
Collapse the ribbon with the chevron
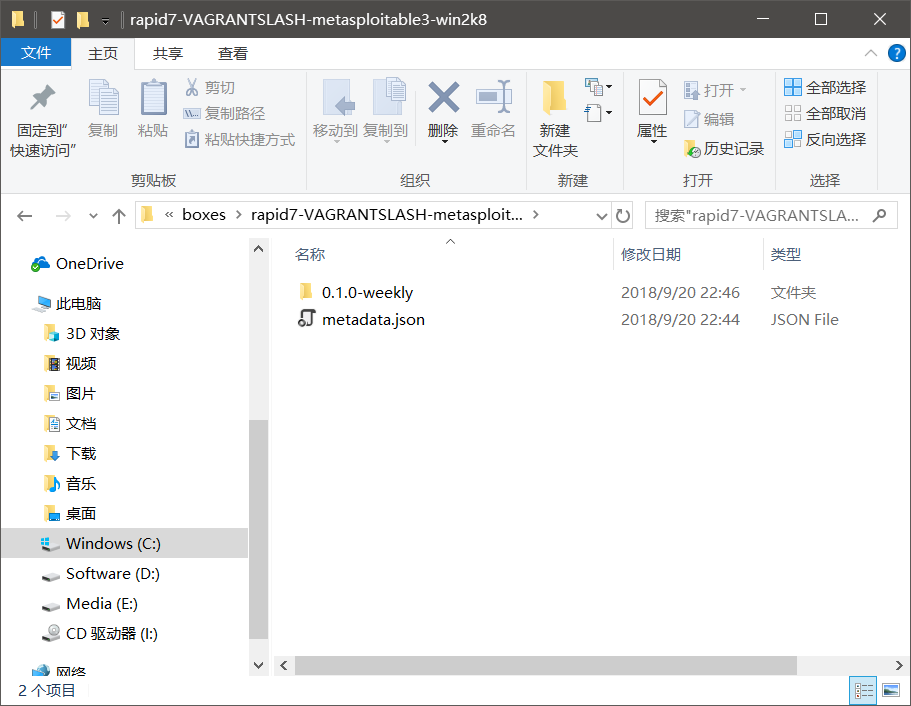click(871, 53)
